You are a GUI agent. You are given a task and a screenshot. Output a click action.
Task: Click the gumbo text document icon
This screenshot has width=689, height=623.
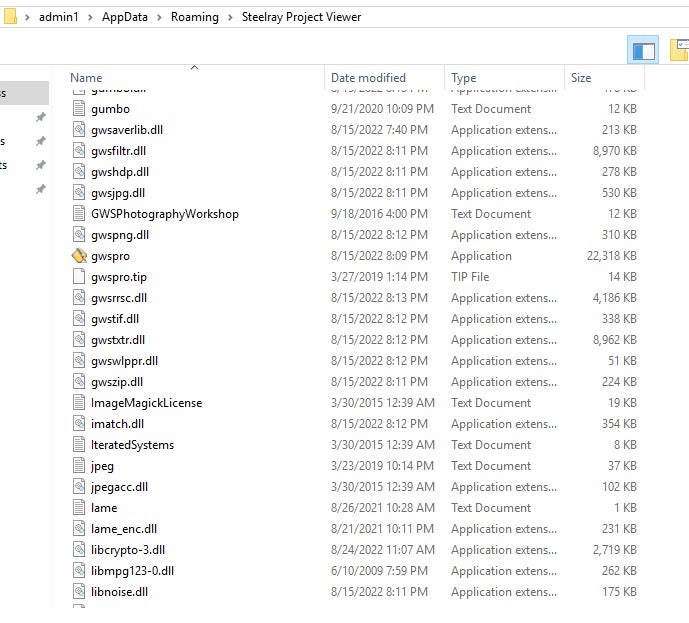tap(80, 109)
